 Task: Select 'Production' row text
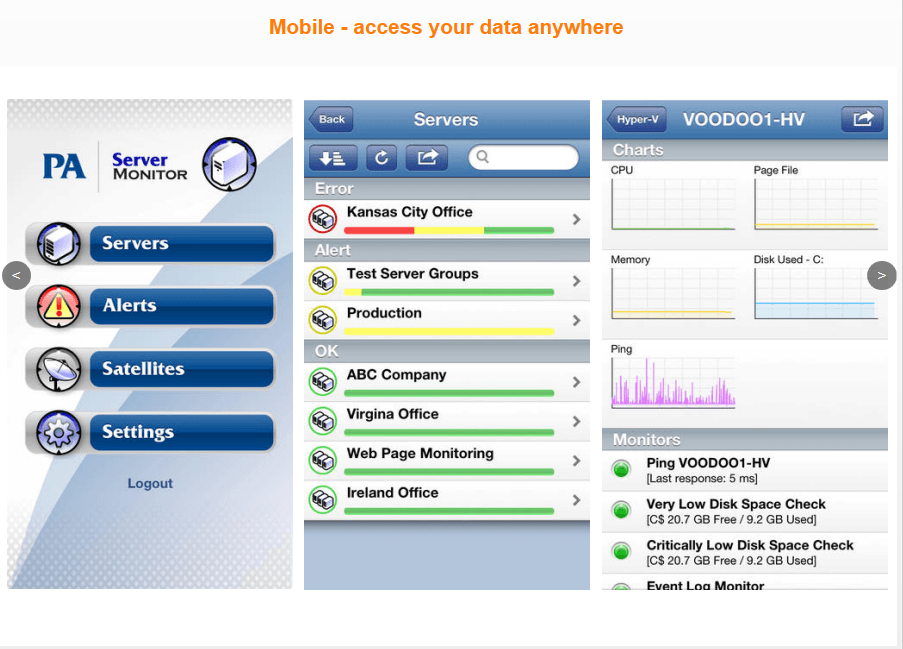[x=384, y=313]
